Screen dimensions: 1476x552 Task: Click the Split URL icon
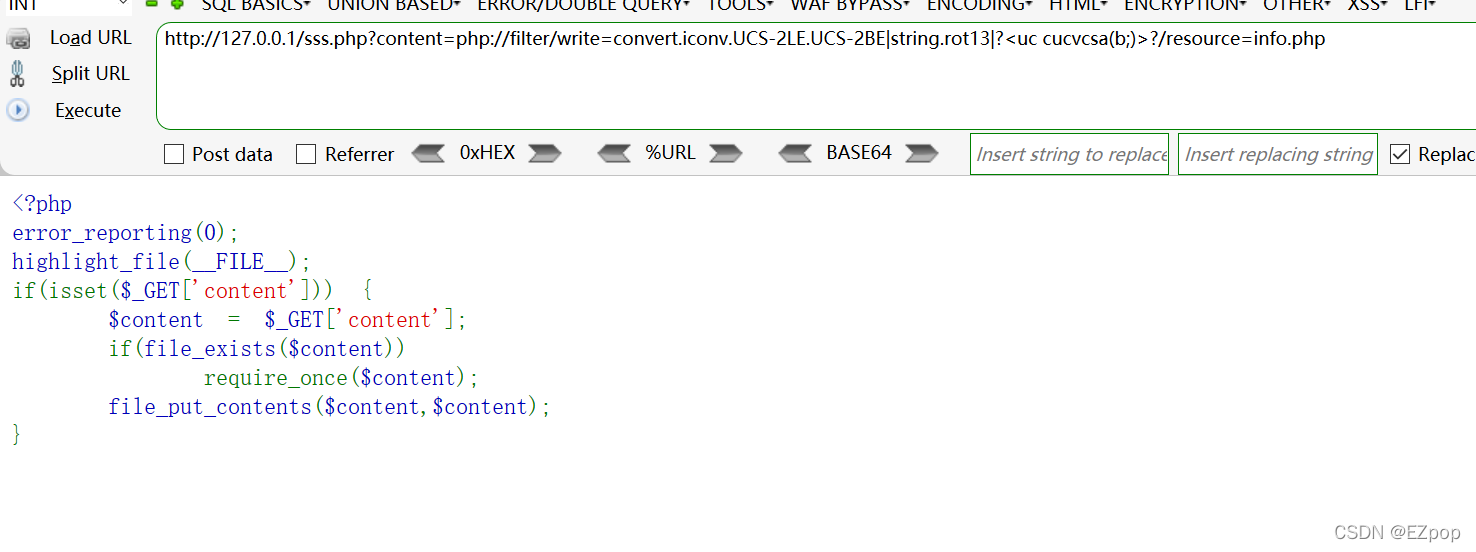click(x=17, y=74)
